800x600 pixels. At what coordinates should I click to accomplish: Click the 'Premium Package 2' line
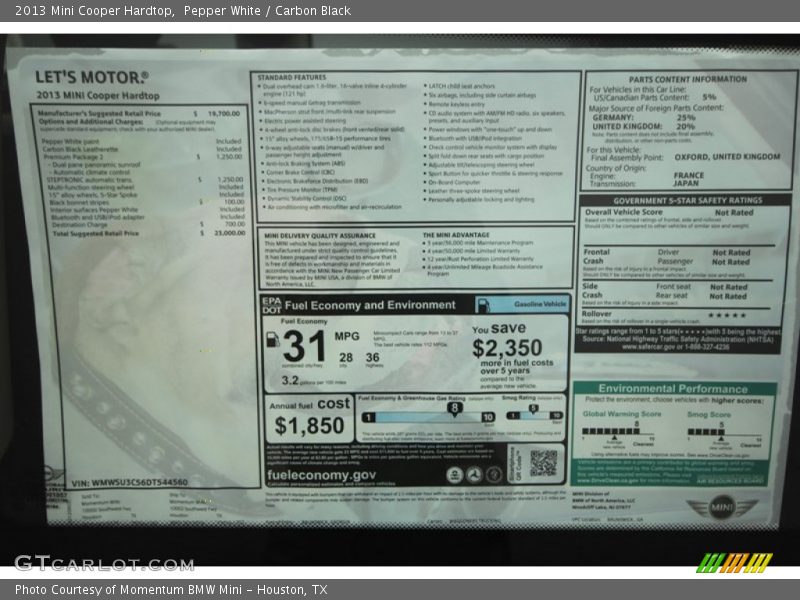pyautogui.click(x=74, y=157)
